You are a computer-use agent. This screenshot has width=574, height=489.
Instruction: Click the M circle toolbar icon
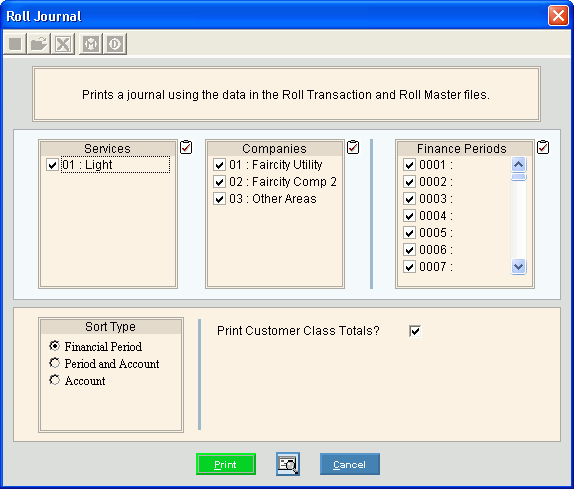91,44
